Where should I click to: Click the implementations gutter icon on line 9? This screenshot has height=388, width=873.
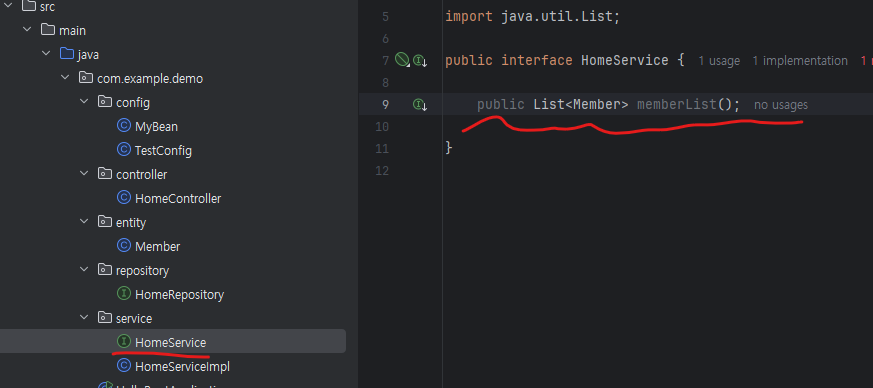[x=419, y=104]
